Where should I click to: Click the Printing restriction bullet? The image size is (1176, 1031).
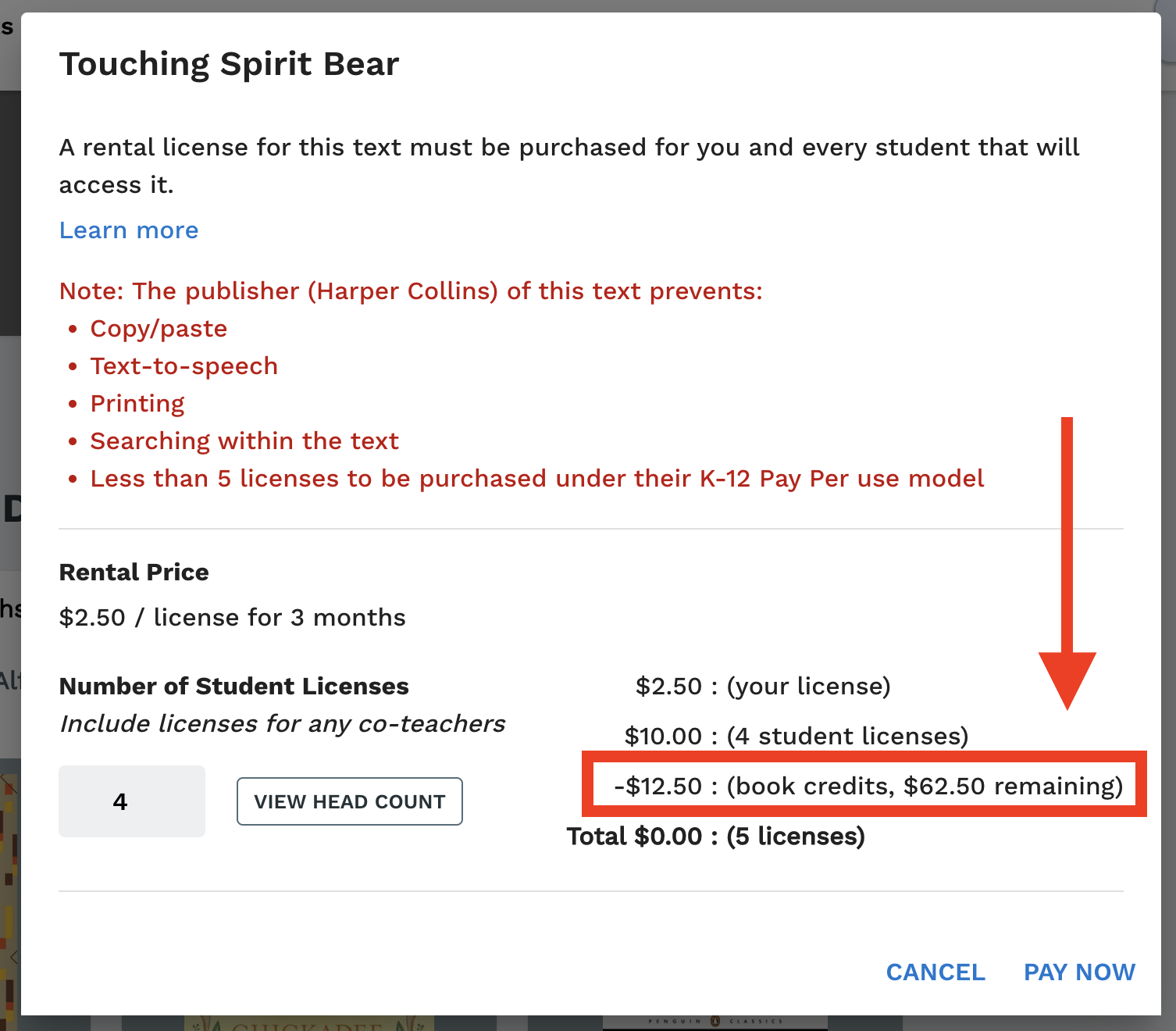pyautogui.click(x=137, y=404)
